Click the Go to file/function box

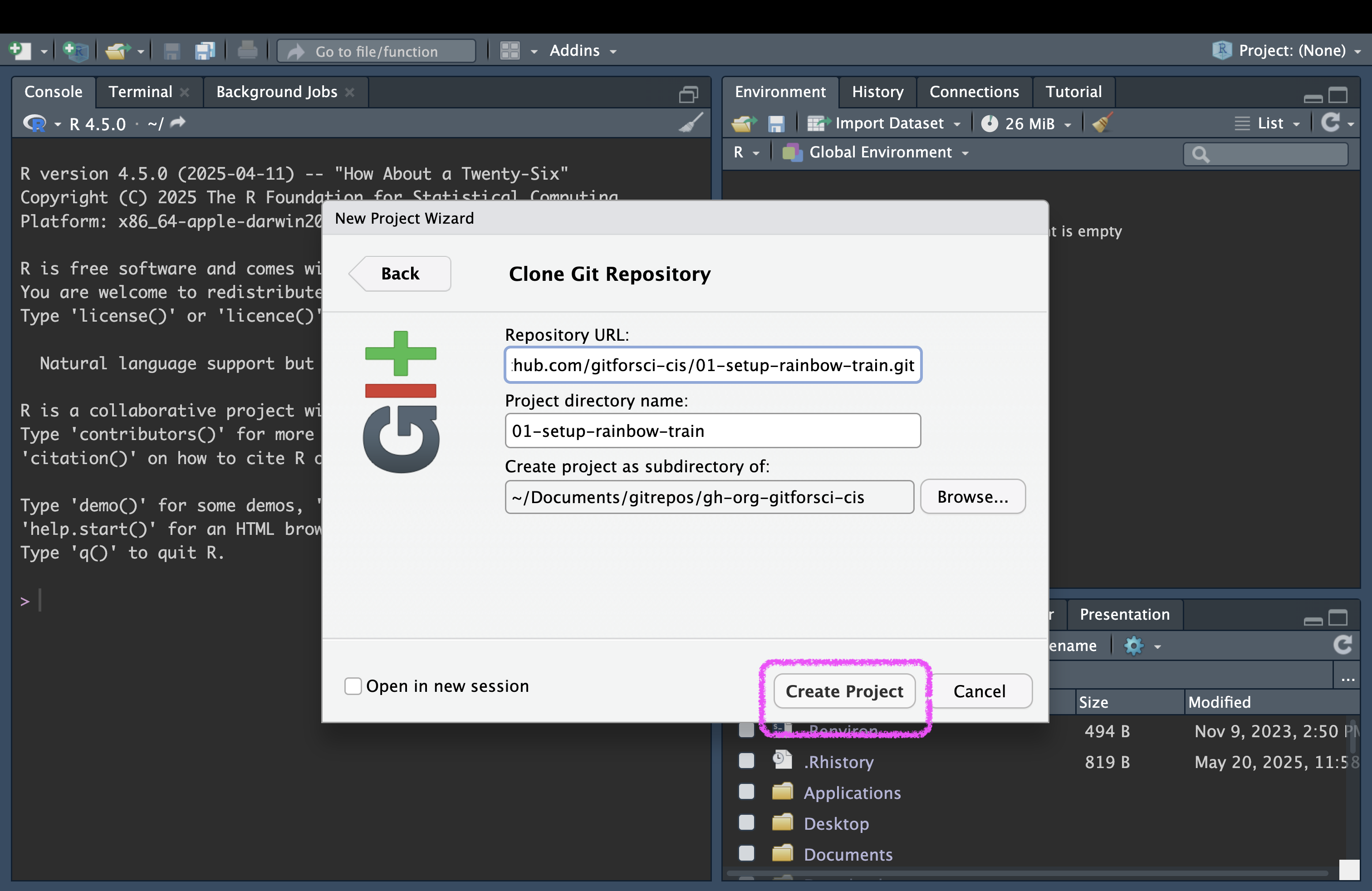point(377,51)
